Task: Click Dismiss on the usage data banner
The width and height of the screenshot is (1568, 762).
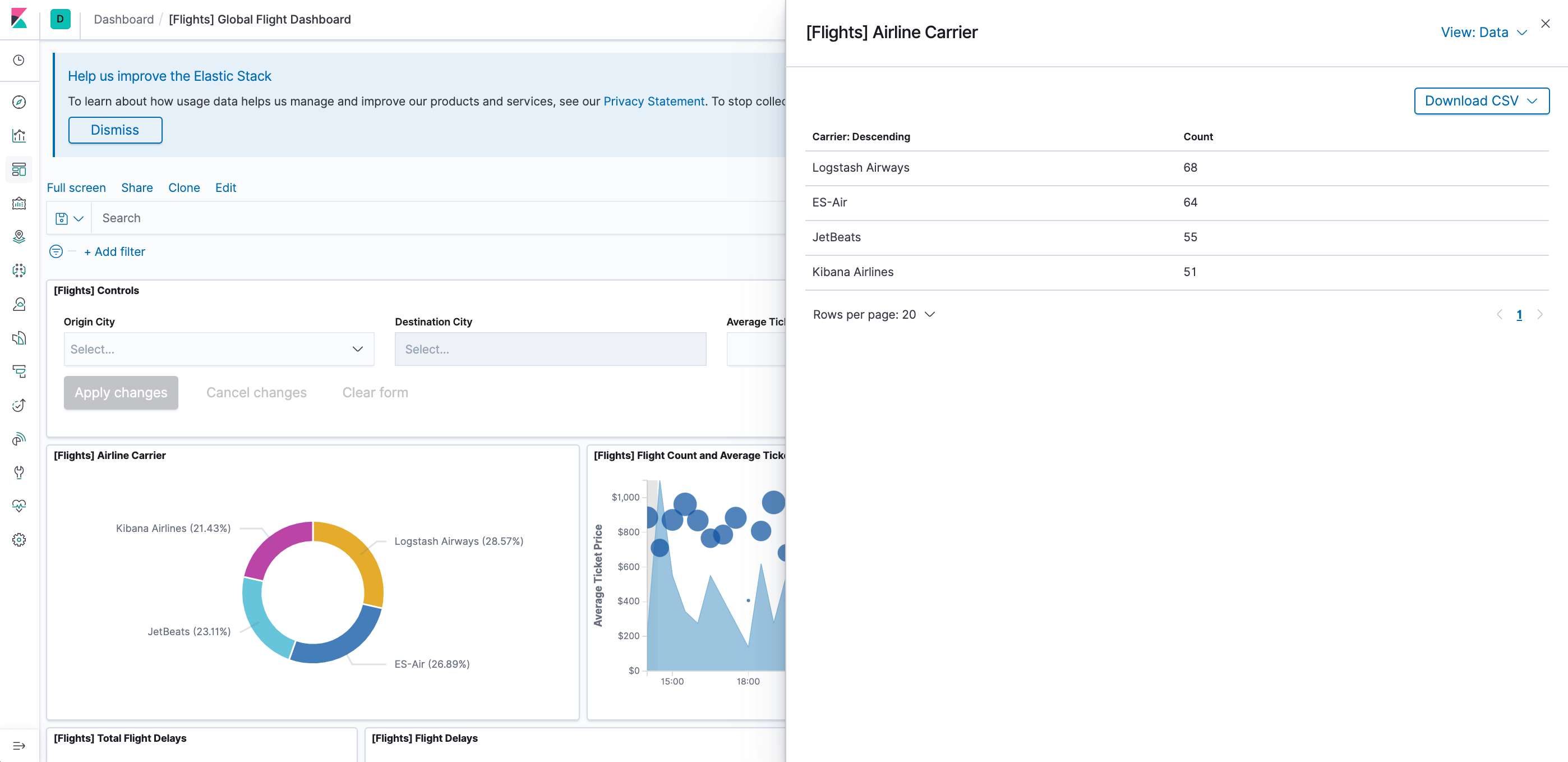Action: point(114,130)
